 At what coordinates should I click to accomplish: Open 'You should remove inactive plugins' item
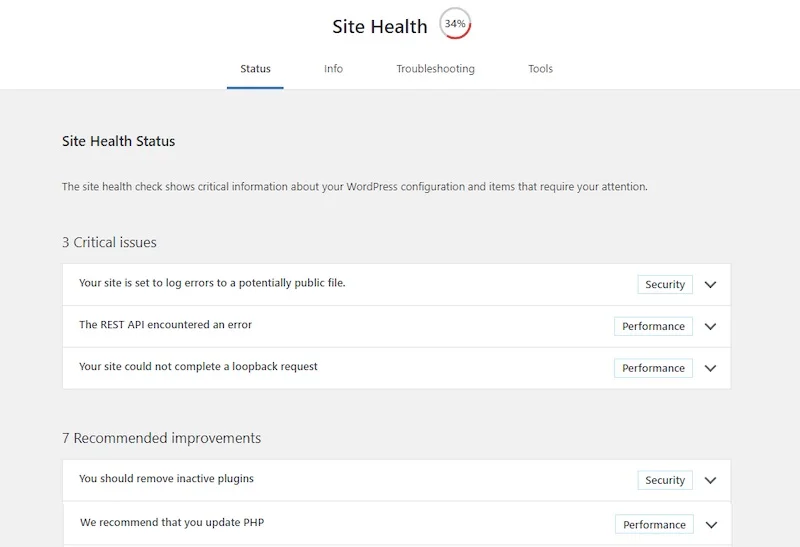[396, 480]
